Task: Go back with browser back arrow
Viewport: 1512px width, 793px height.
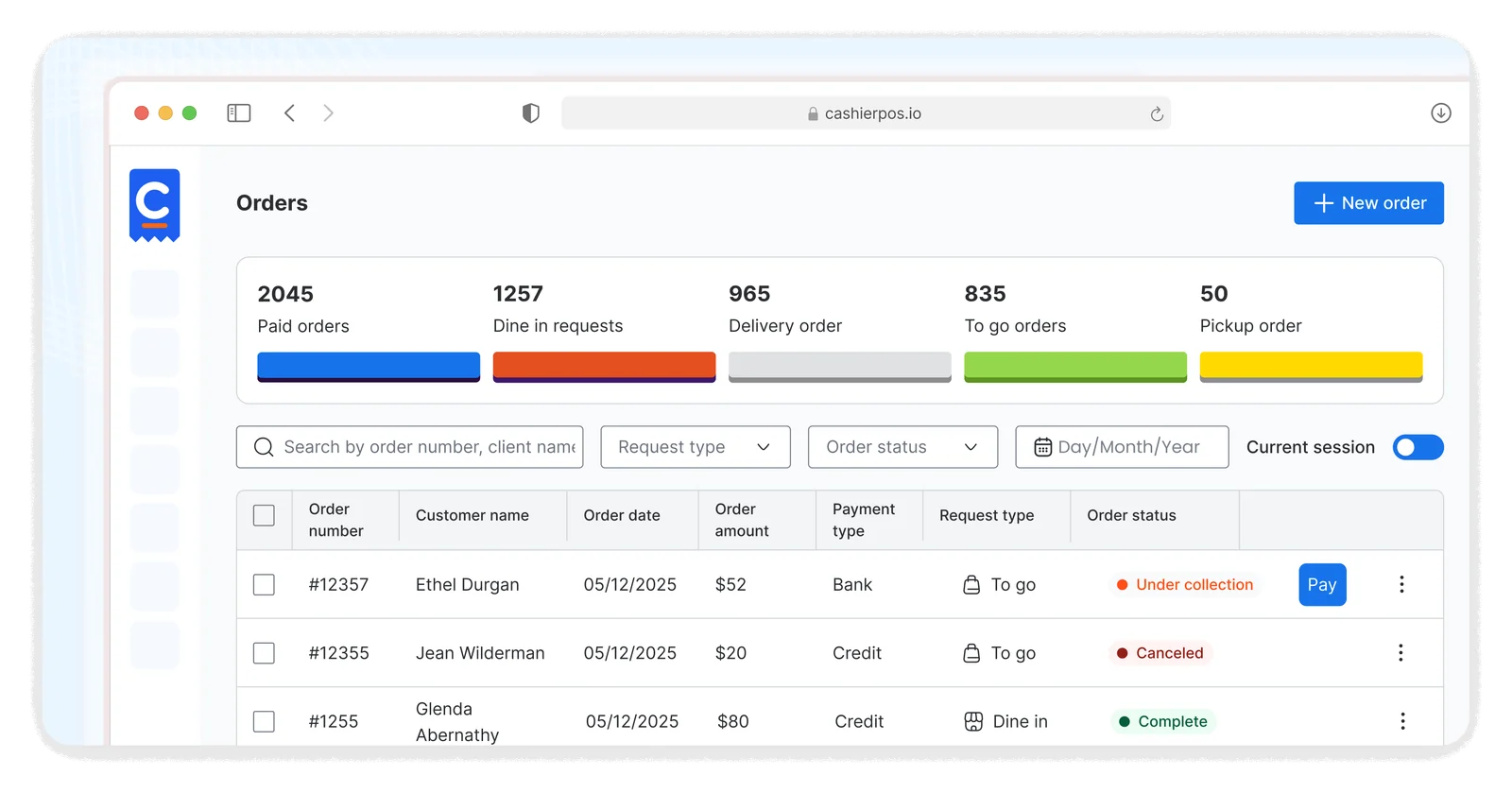Action: coord(289,113)
